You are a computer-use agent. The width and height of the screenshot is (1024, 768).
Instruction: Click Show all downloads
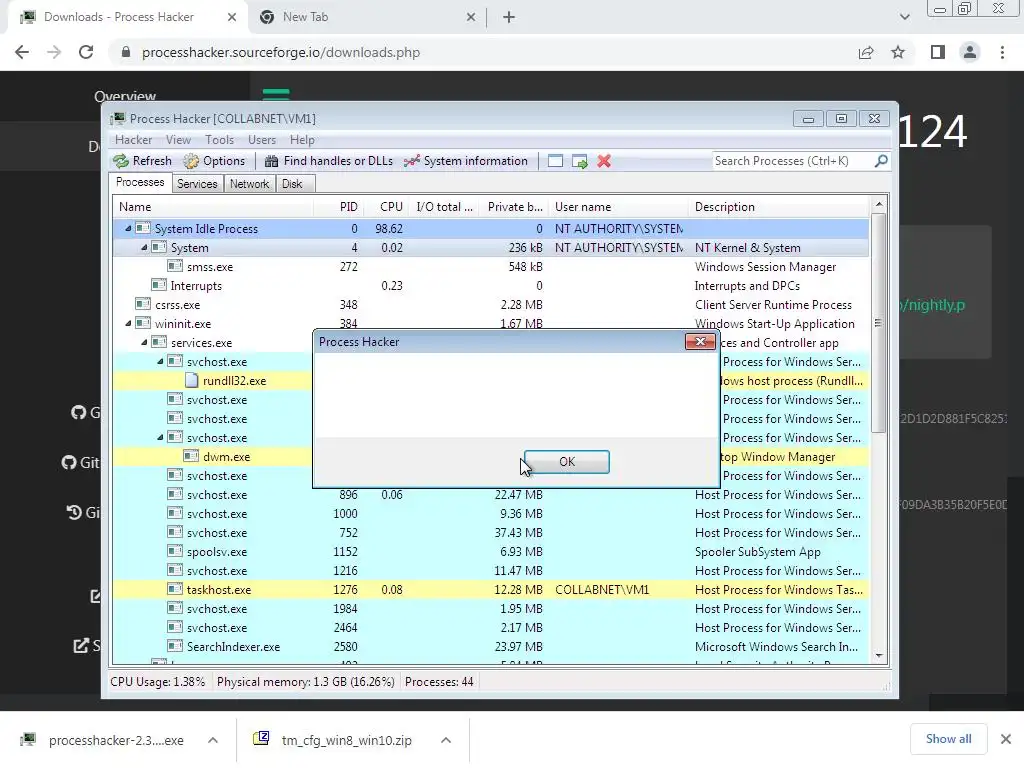[x=948, y=739]
